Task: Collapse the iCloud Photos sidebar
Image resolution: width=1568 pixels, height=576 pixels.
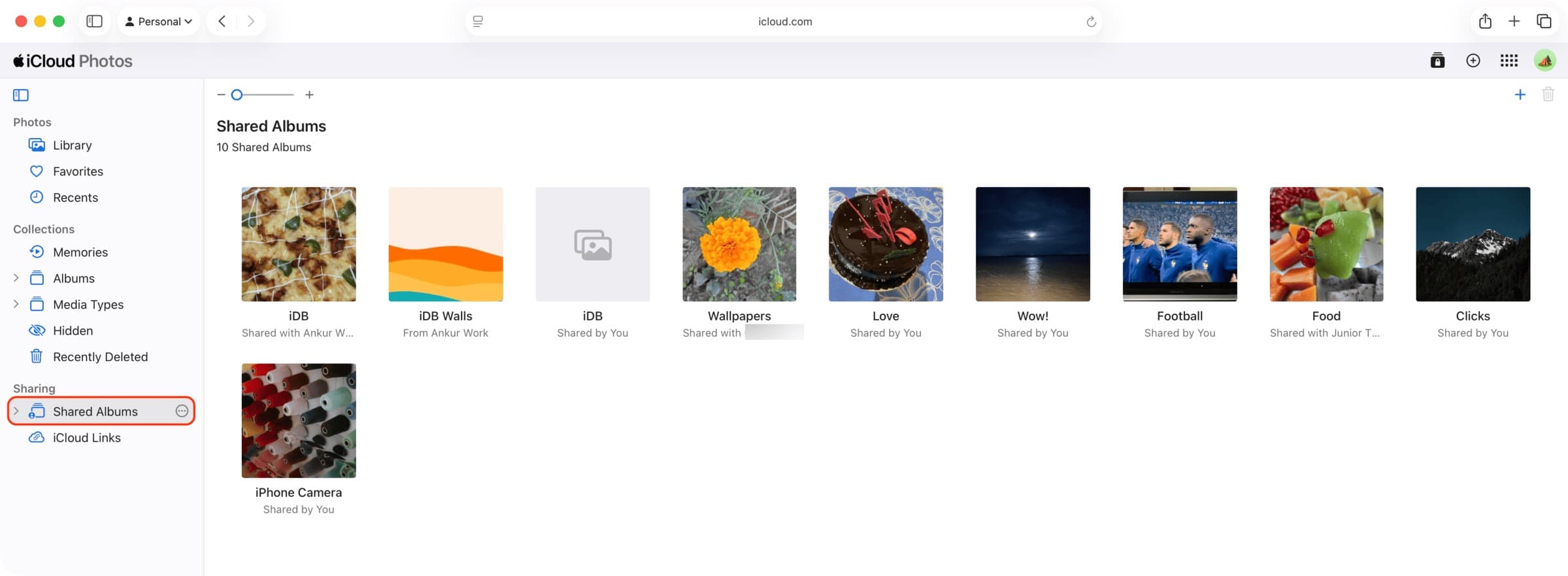Action: pyautogui.click(x=21, y=95)
